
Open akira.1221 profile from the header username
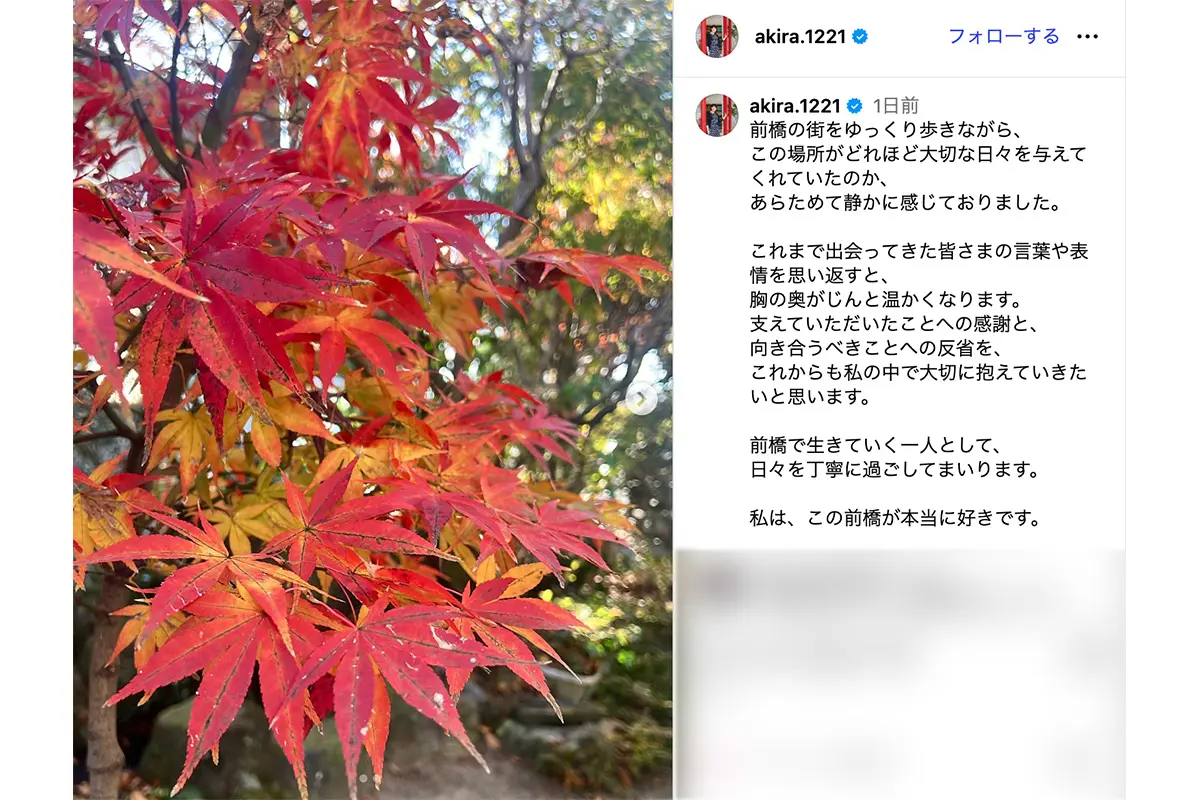[798, 37]
